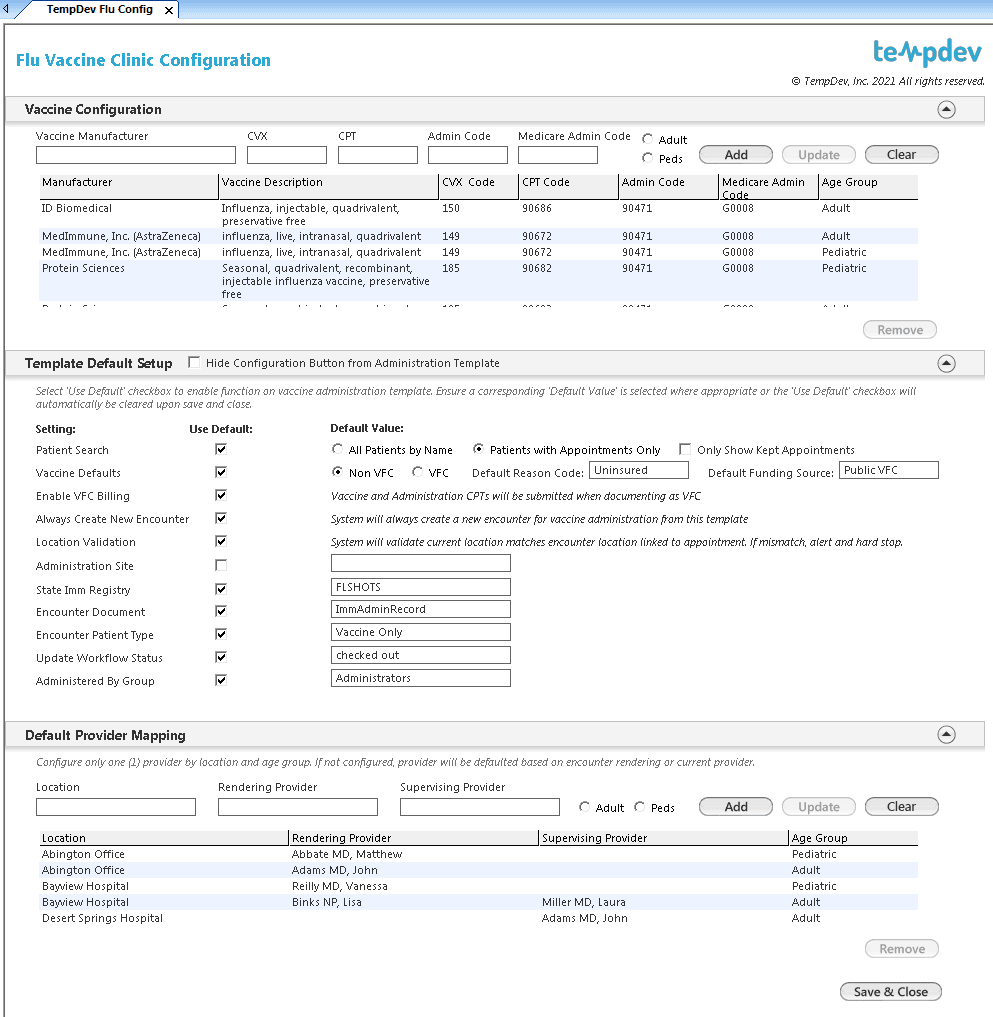Click Add button in Vaccine Configuration
Image resolution: width=993 pixels, height=1017 pixels.
pyautogui.click(x=736, y=155)
